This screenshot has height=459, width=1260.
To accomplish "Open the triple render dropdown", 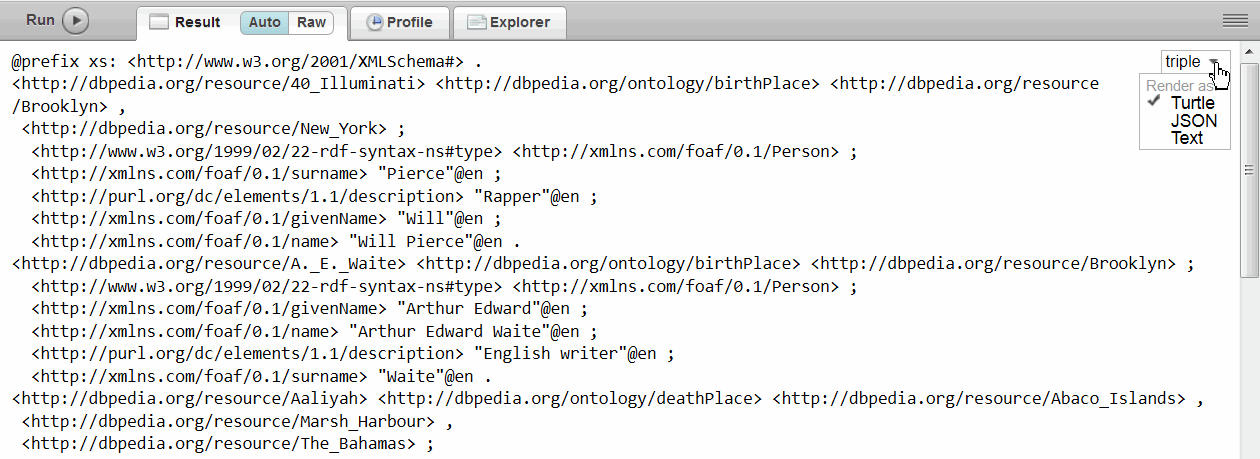I will 1194,62.
